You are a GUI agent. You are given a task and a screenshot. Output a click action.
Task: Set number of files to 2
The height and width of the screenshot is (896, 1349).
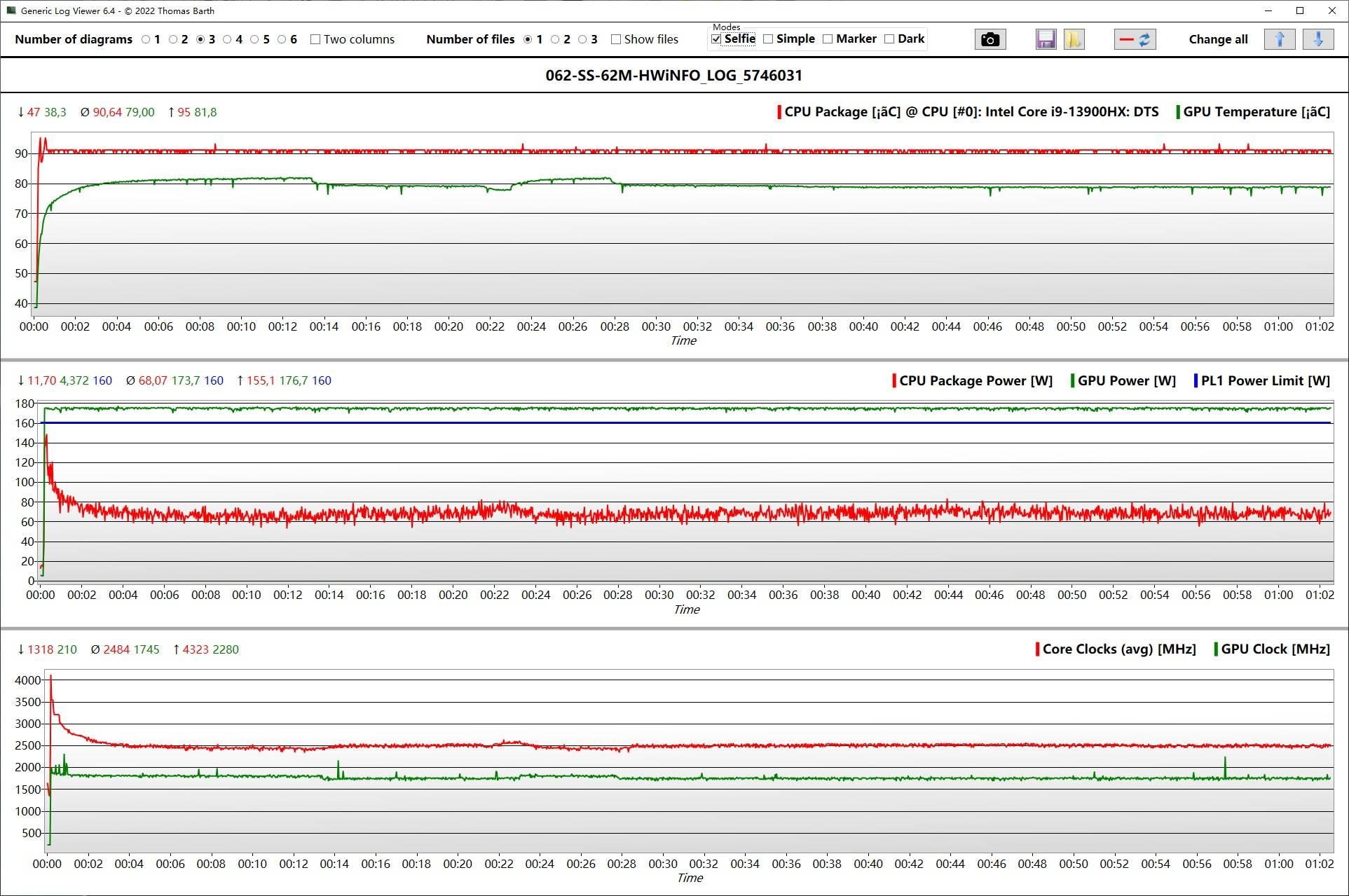point(555,40)
